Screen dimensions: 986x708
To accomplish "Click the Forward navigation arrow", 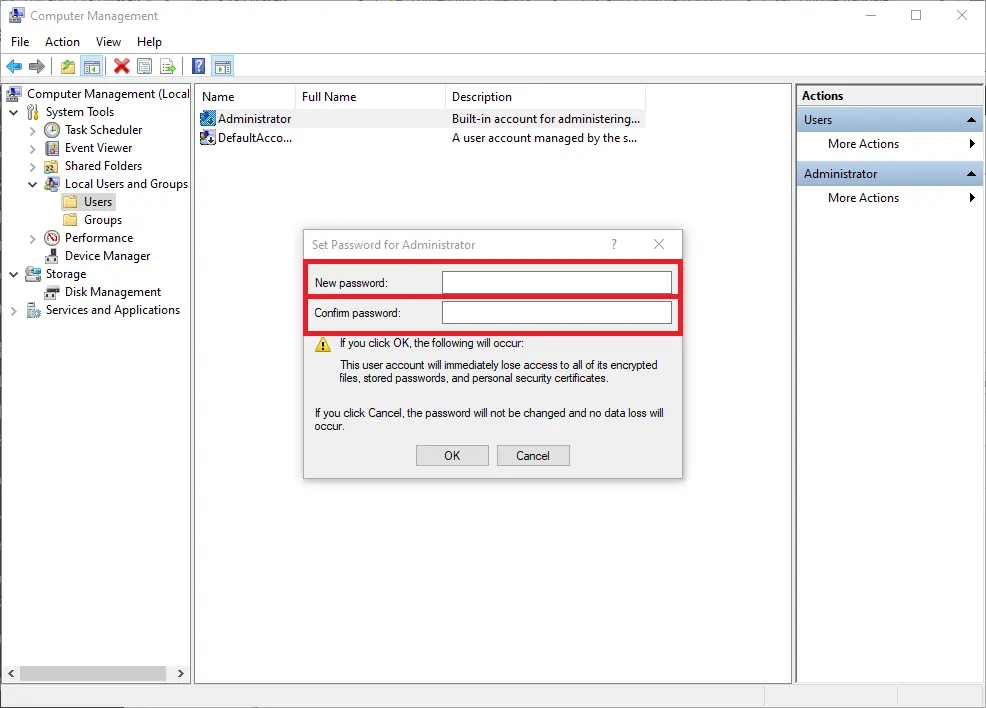I will click(x=37, y=66).
